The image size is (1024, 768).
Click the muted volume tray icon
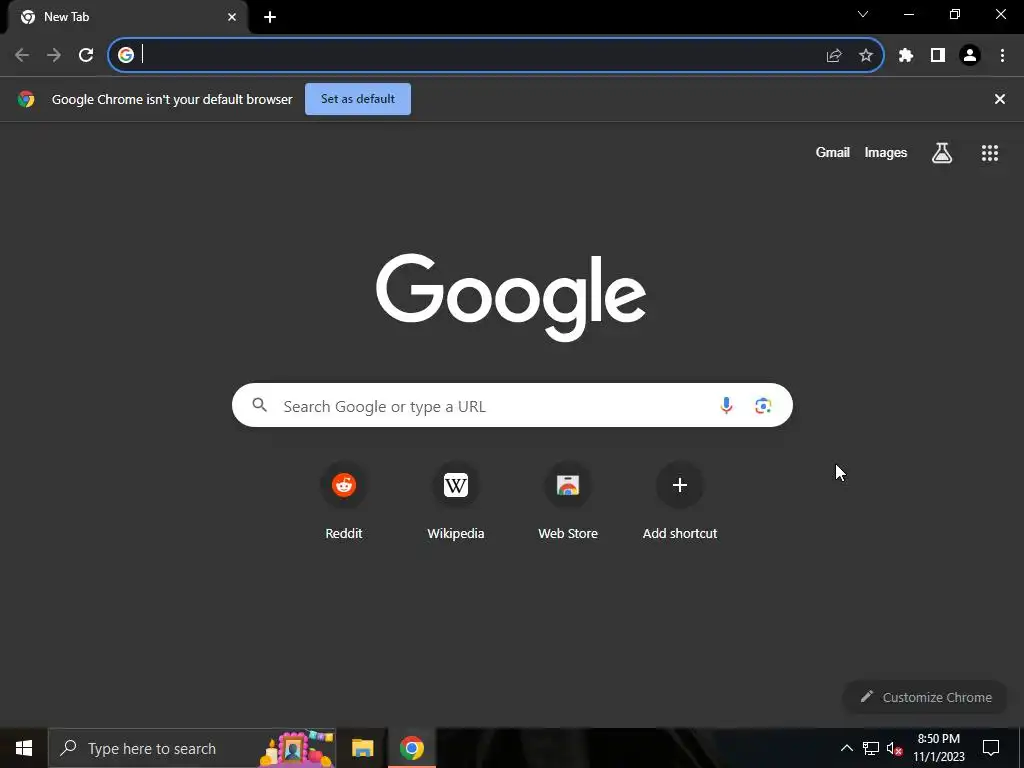click(x=894, y=748)
